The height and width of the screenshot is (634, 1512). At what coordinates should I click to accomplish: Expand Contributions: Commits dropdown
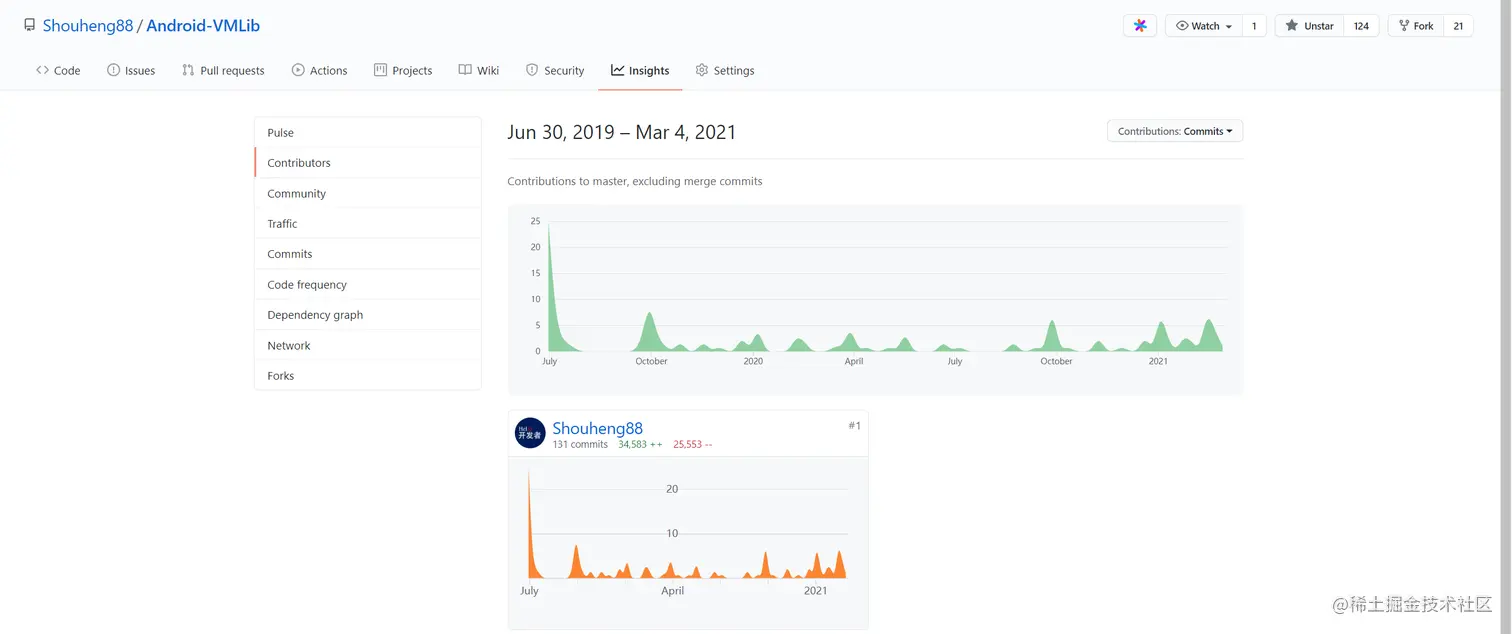[1175, 131]
